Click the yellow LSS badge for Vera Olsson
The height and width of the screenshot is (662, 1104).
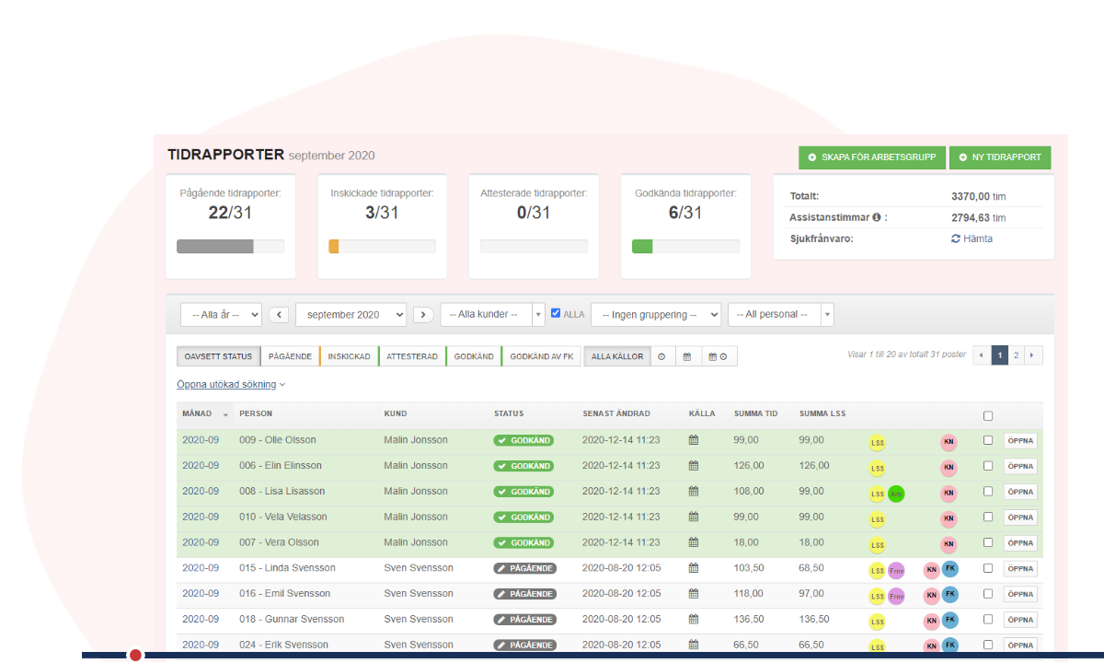point(877,545)
